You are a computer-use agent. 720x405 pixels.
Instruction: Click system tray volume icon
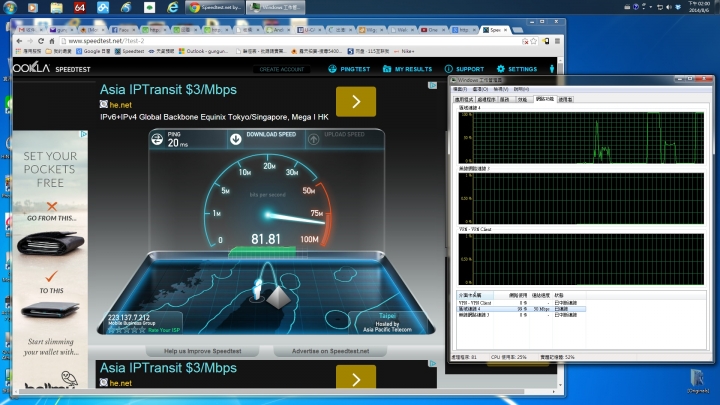pos(669,7)
